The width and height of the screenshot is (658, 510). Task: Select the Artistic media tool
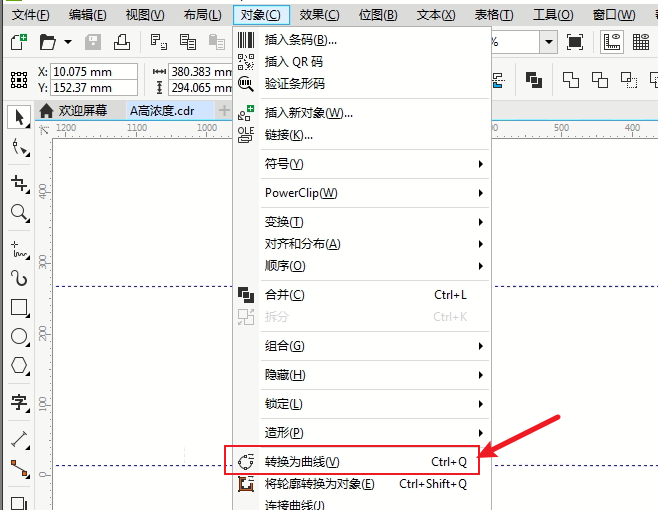point(20,279)
